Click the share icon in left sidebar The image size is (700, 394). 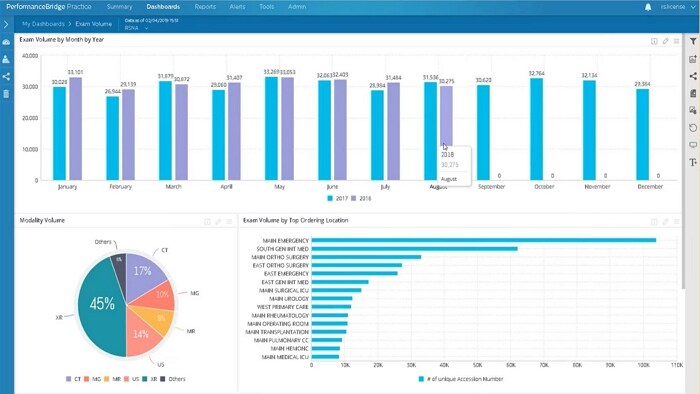6,76
